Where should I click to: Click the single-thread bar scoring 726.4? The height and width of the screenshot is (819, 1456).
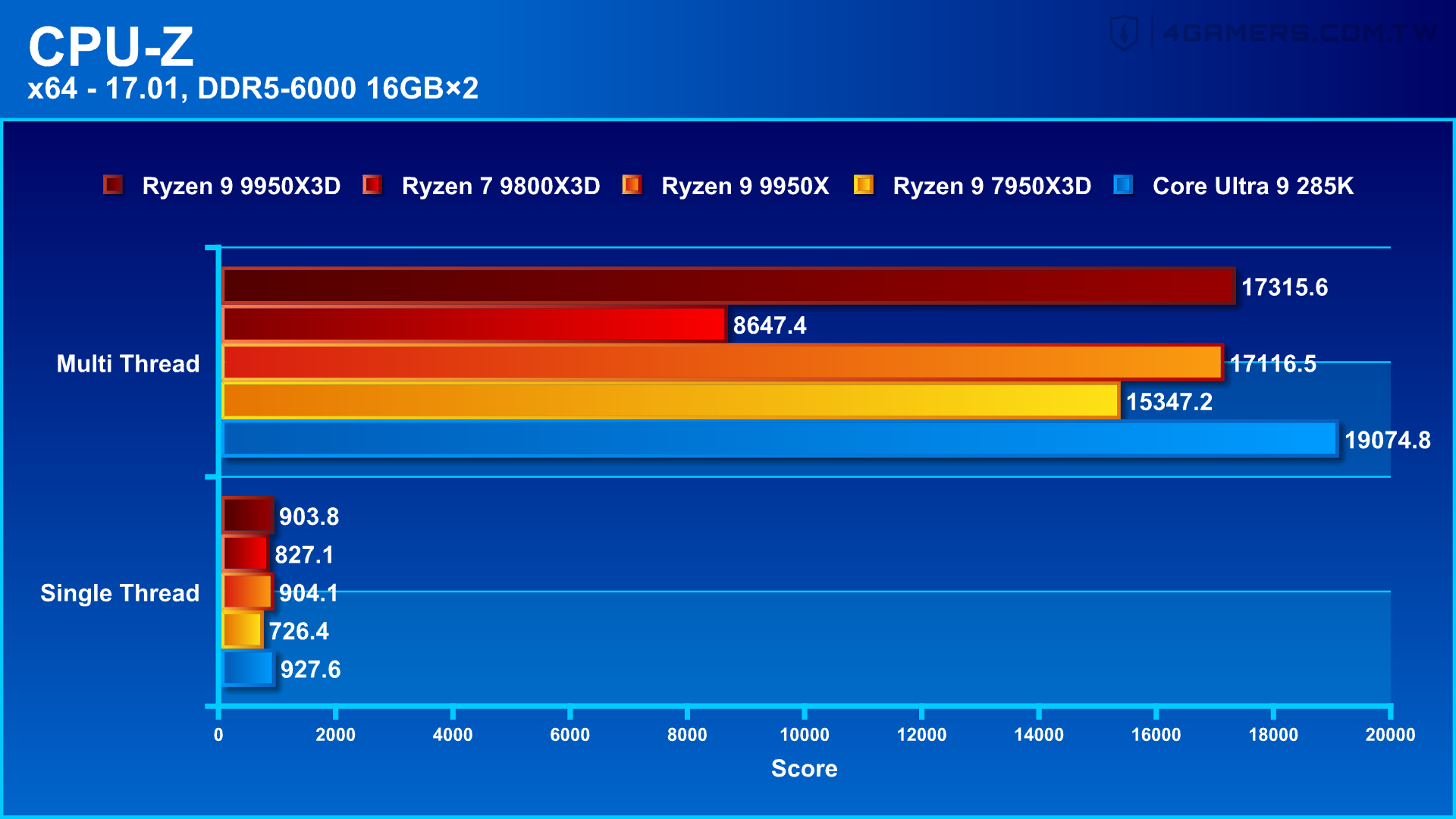(242, 629)
